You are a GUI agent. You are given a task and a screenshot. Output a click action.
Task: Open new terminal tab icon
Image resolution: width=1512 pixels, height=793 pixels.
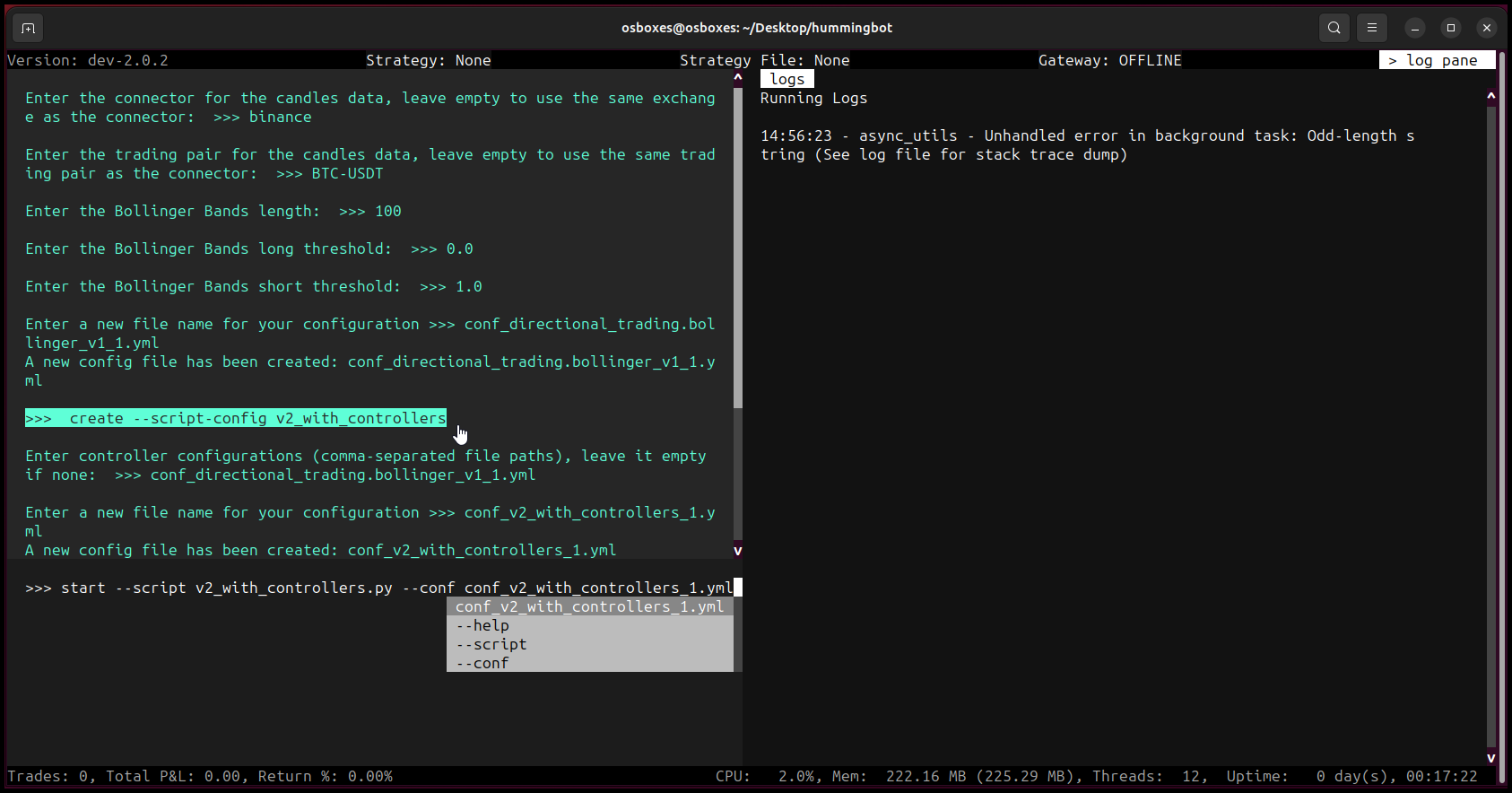click(28, 28)
